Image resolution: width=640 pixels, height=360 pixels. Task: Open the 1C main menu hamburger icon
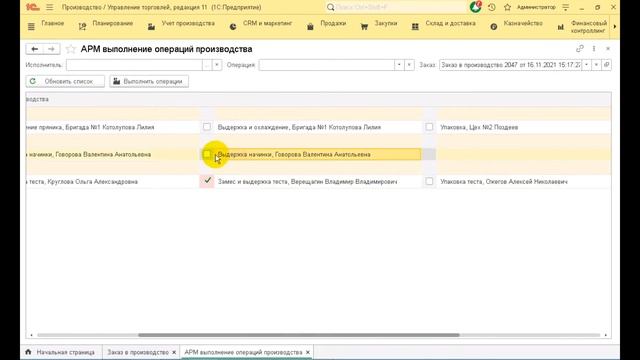[x=50, y=7]
